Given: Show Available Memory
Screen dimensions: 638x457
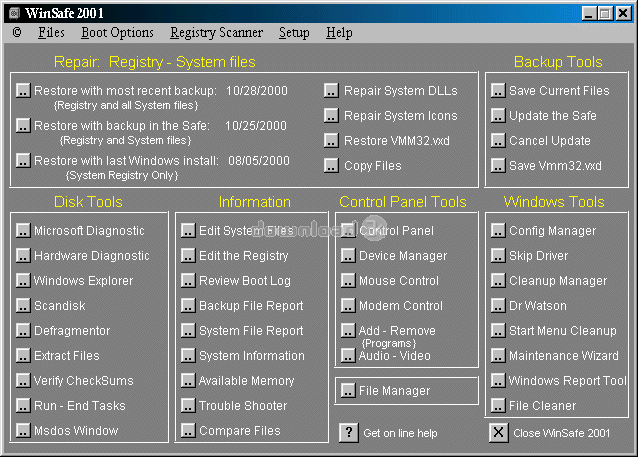Looking at the screenshot, I should pyautogui.click(x=188, y=380).
